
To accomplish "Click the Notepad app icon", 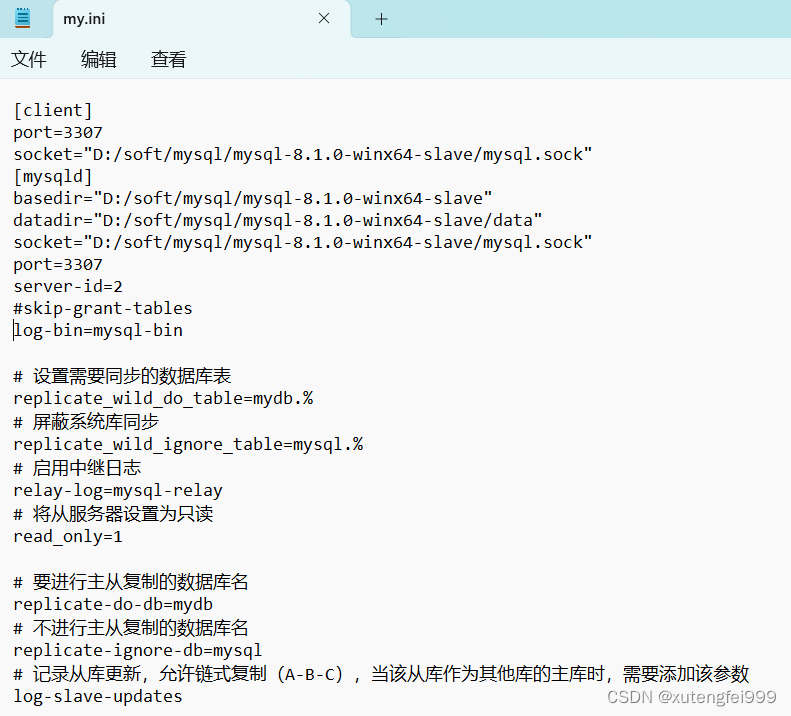I will point(22,18).
